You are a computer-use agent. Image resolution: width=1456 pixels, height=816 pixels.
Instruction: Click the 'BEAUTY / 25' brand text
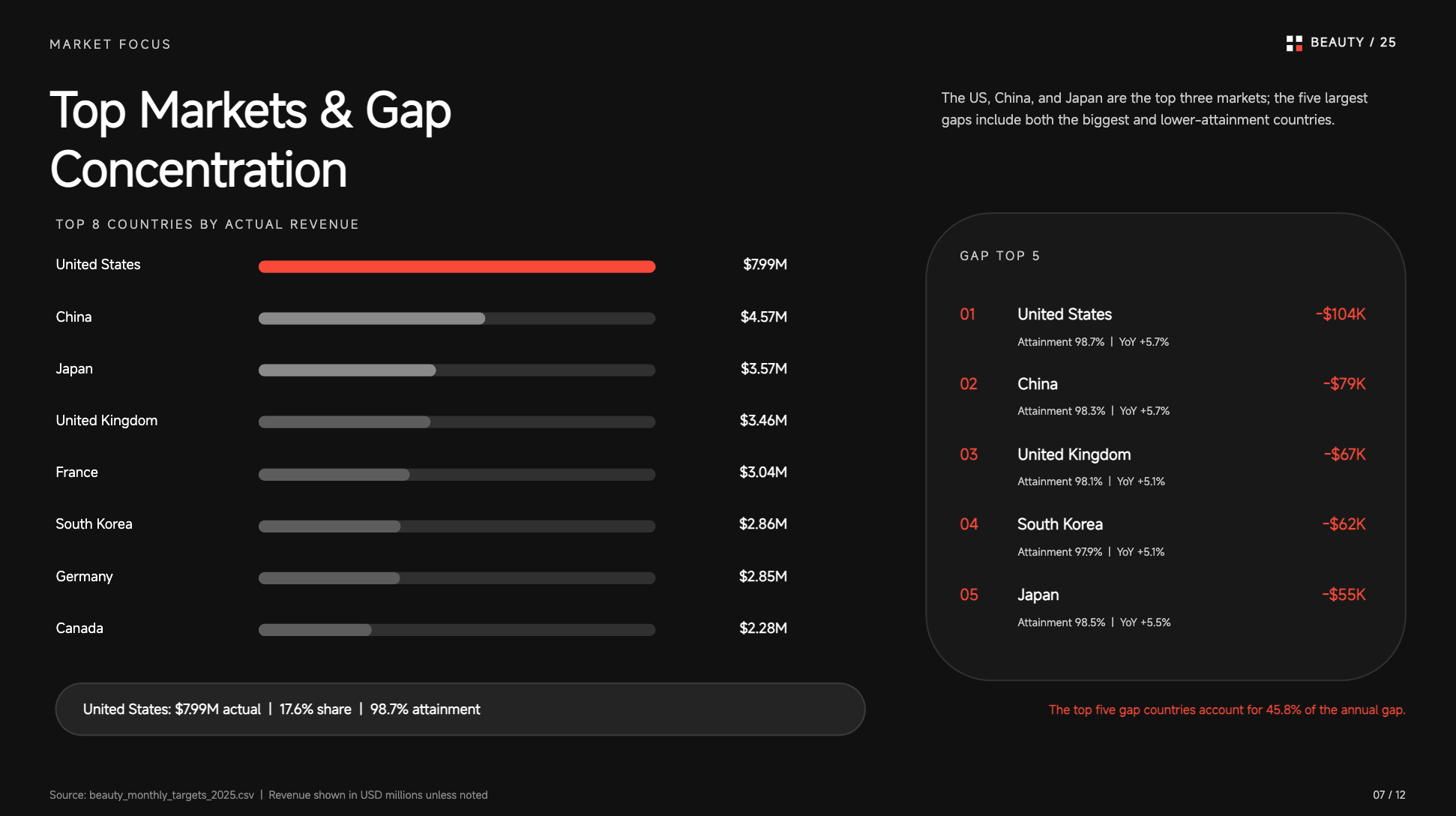[1353, 43]
